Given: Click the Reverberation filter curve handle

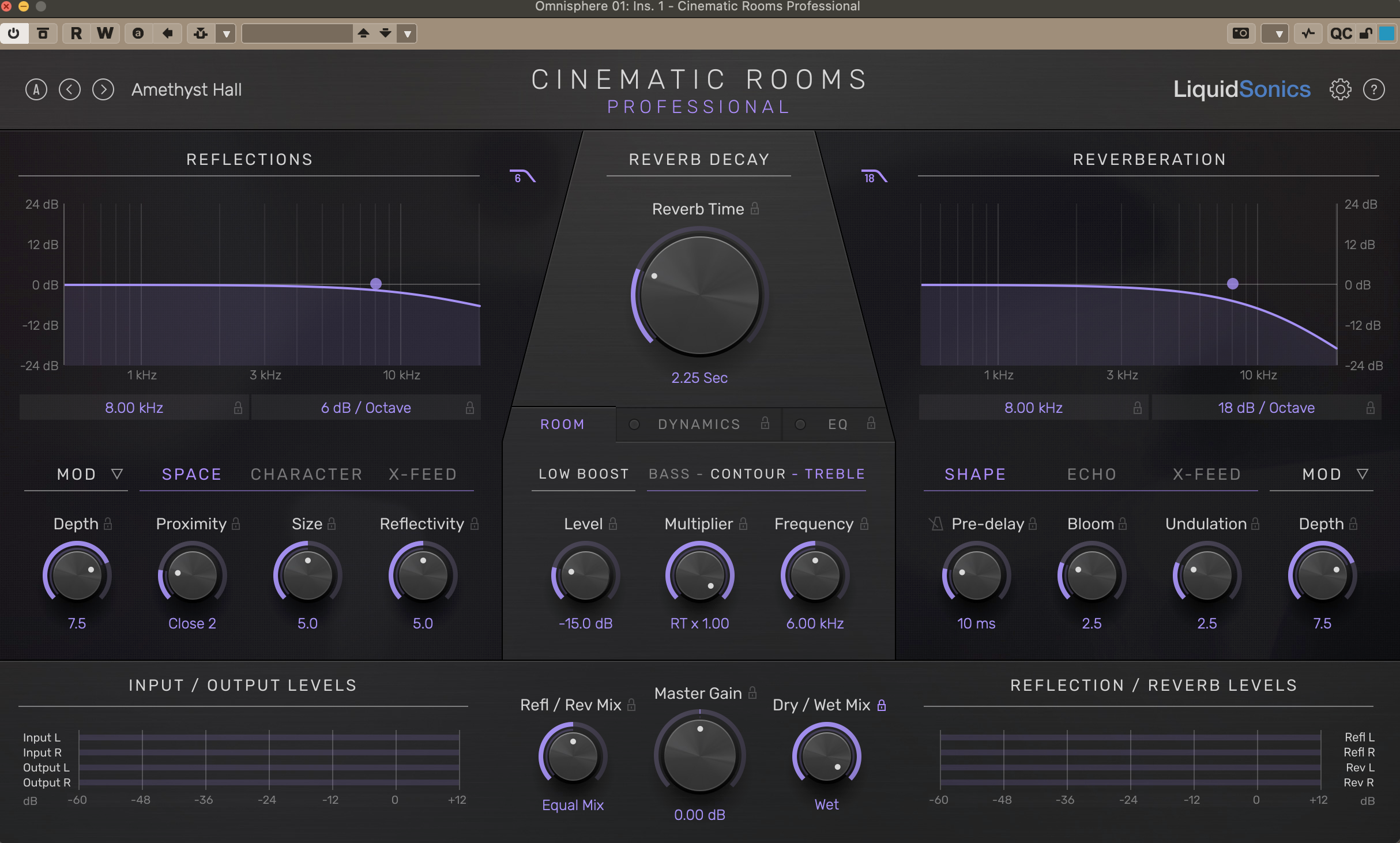Looking at the screenshot, I should 1233,284.
